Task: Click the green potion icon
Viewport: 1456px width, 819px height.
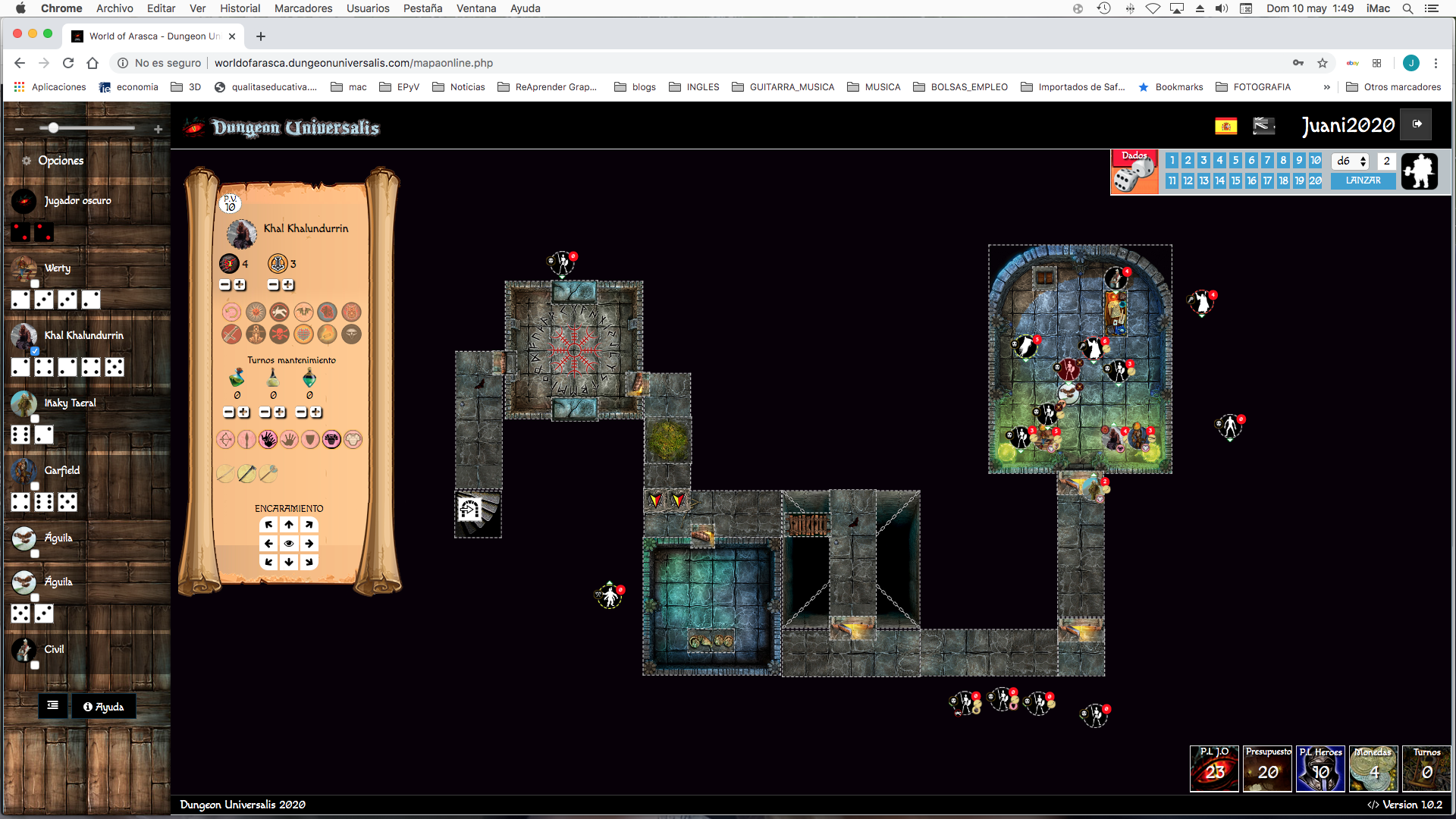Action: tap(237, 377)
